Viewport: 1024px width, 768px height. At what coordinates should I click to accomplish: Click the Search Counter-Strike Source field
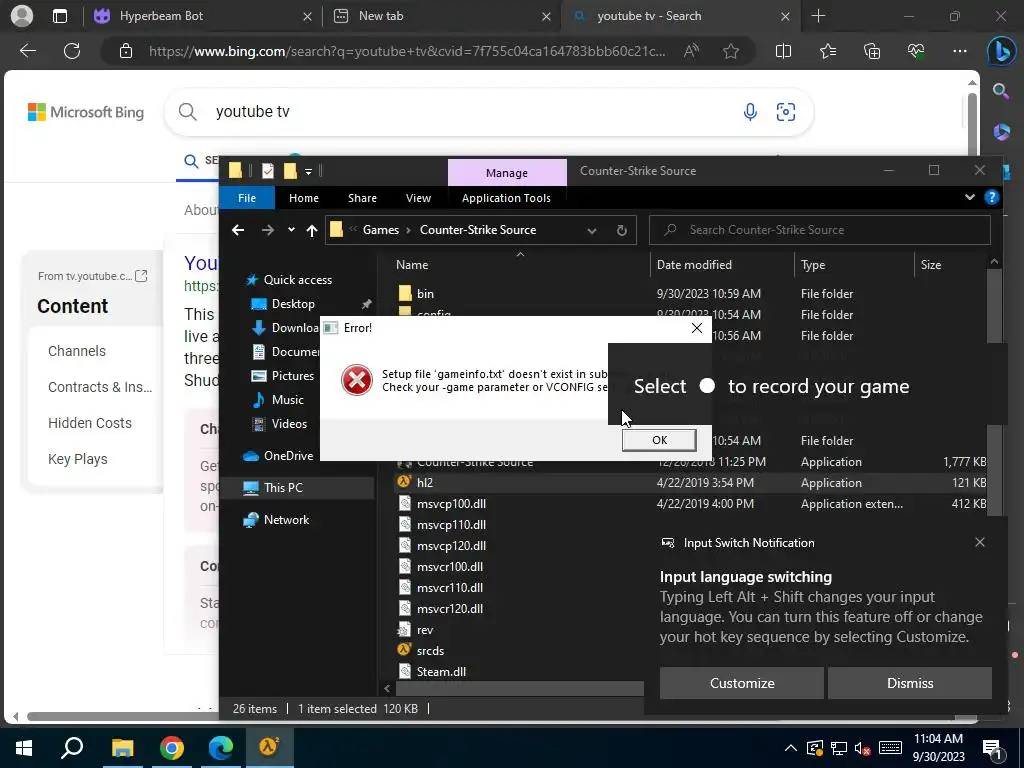(x=820, y=230)
